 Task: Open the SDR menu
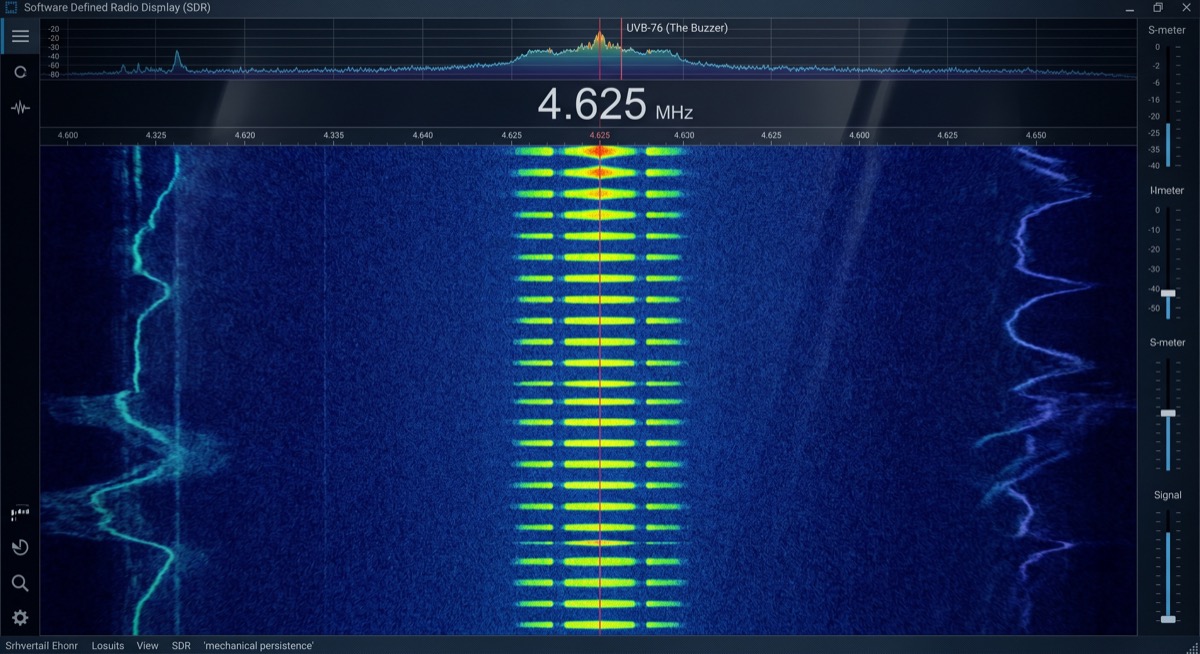[x=181, y=646]
